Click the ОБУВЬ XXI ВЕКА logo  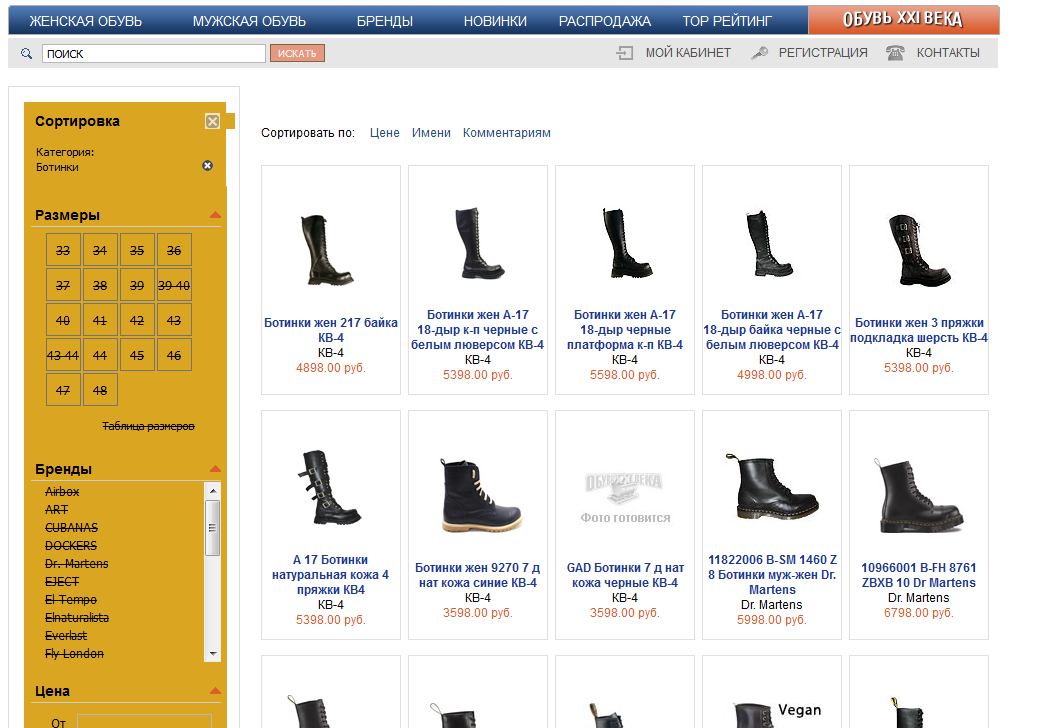(902, 20)
